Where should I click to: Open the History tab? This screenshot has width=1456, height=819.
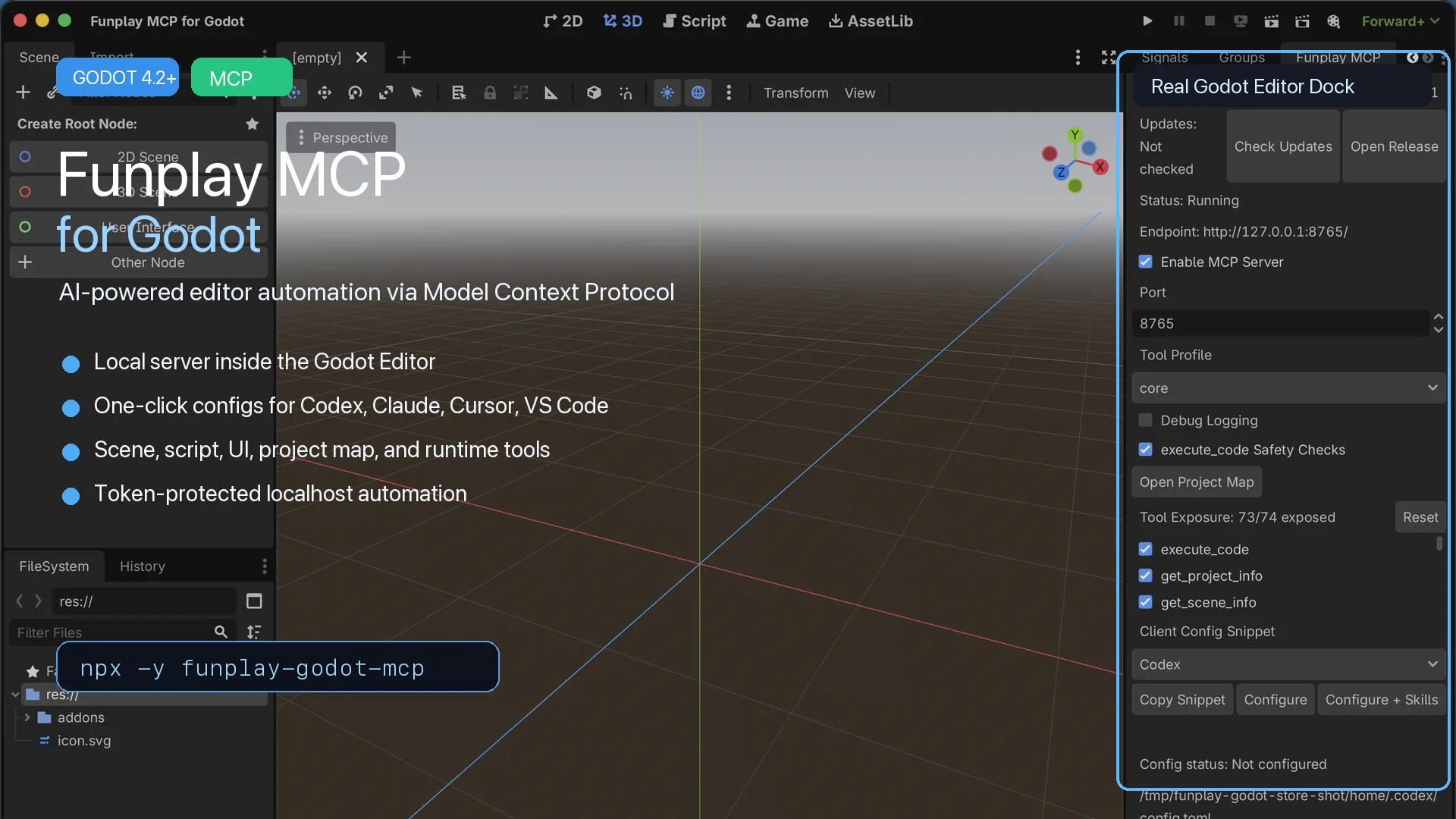(x=143, y=566)
